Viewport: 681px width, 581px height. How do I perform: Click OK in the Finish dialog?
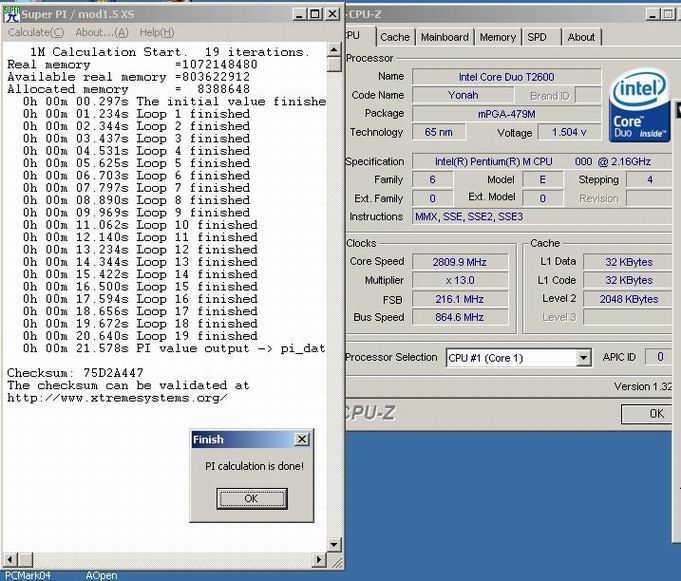click(251, 498)
